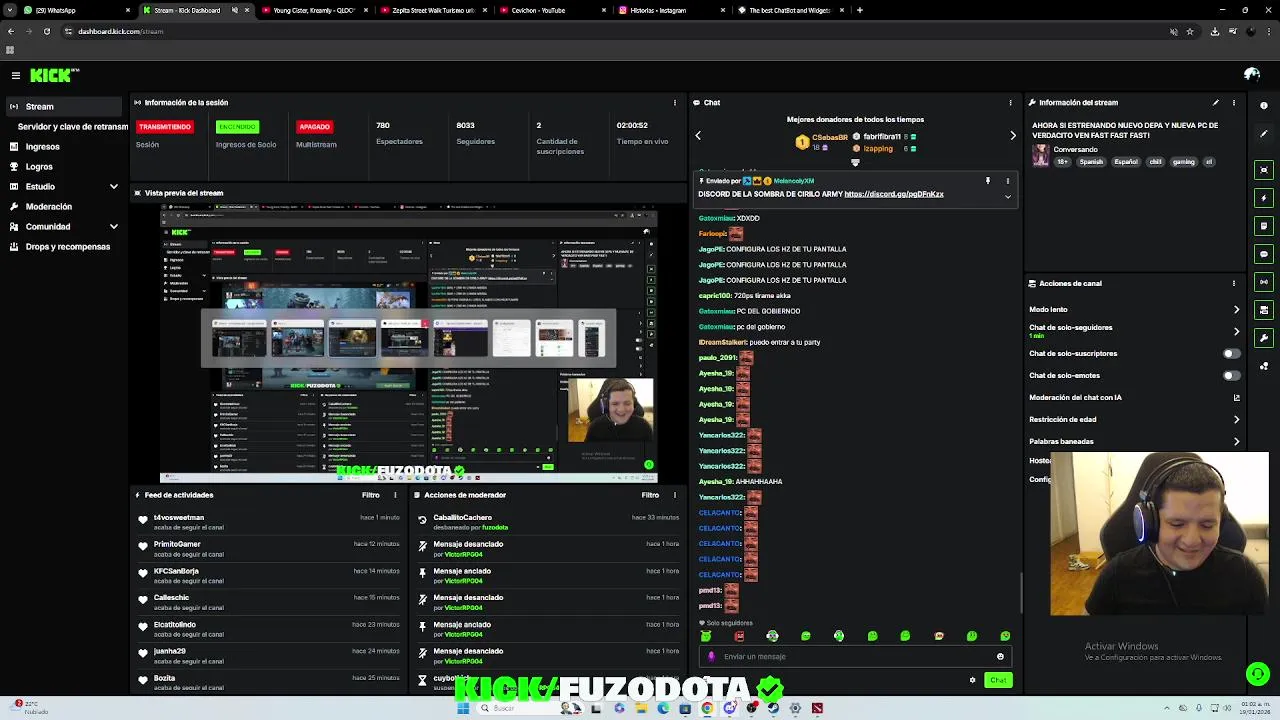Expand the Comunidad sidebar section
Image resolution: width=1280 pixels, height=720 pixels.
tap(113, 226)
